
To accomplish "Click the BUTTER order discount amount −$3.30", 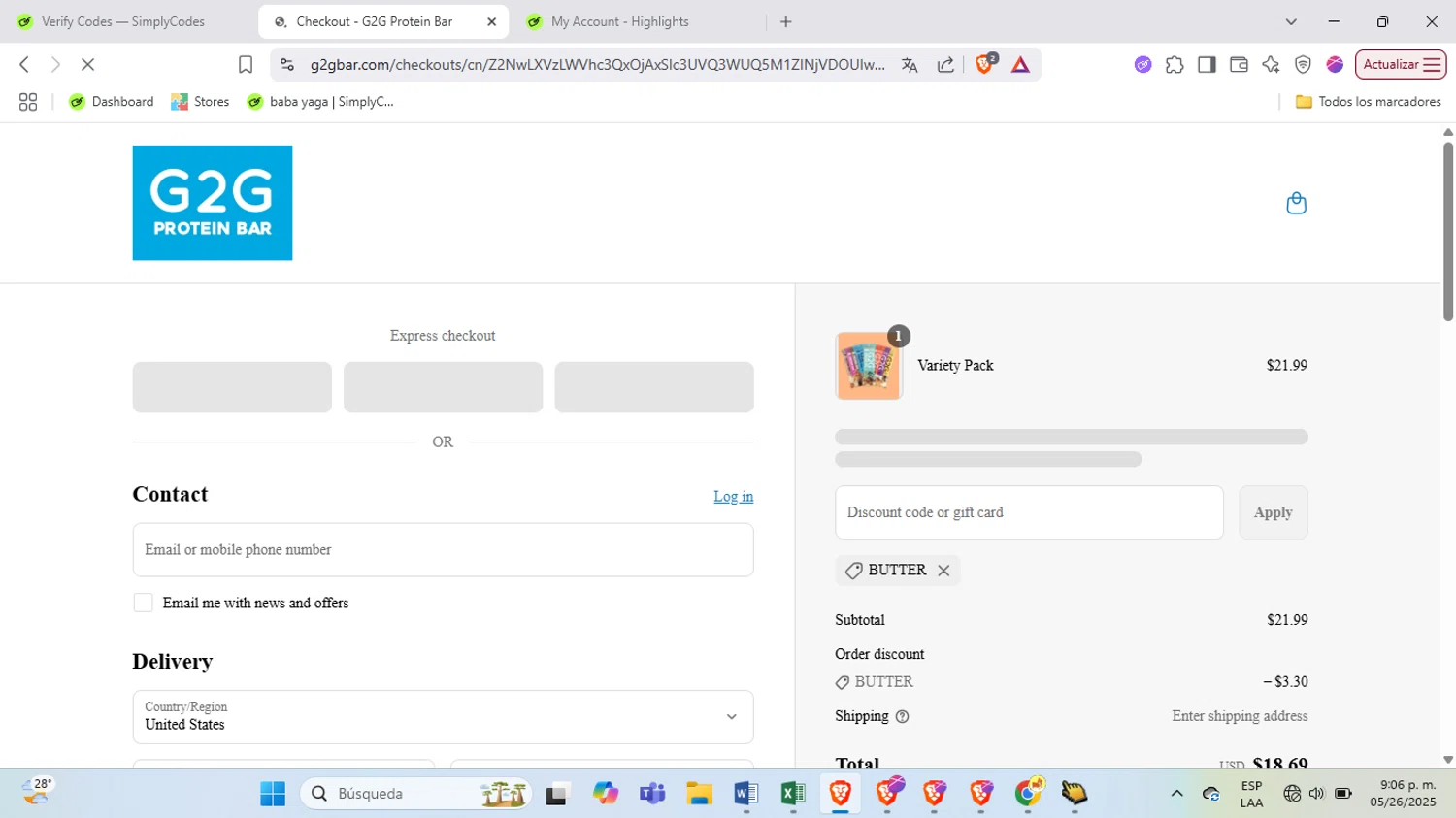I will (1285, 682).
